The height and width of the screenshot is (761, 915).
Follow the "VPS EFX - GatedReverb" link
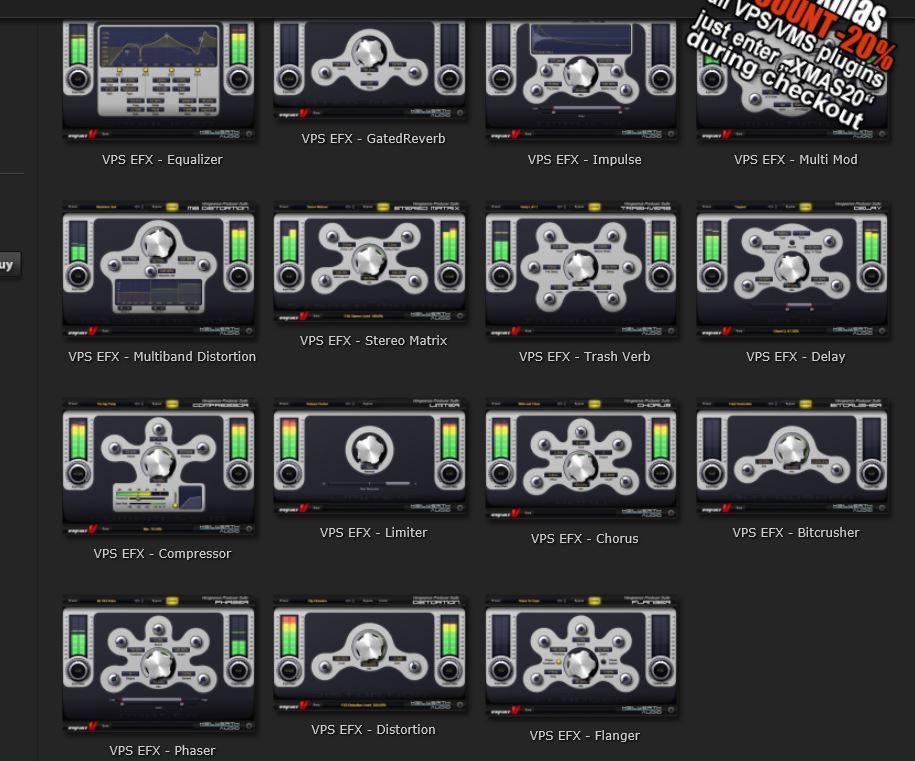point(373,138)
